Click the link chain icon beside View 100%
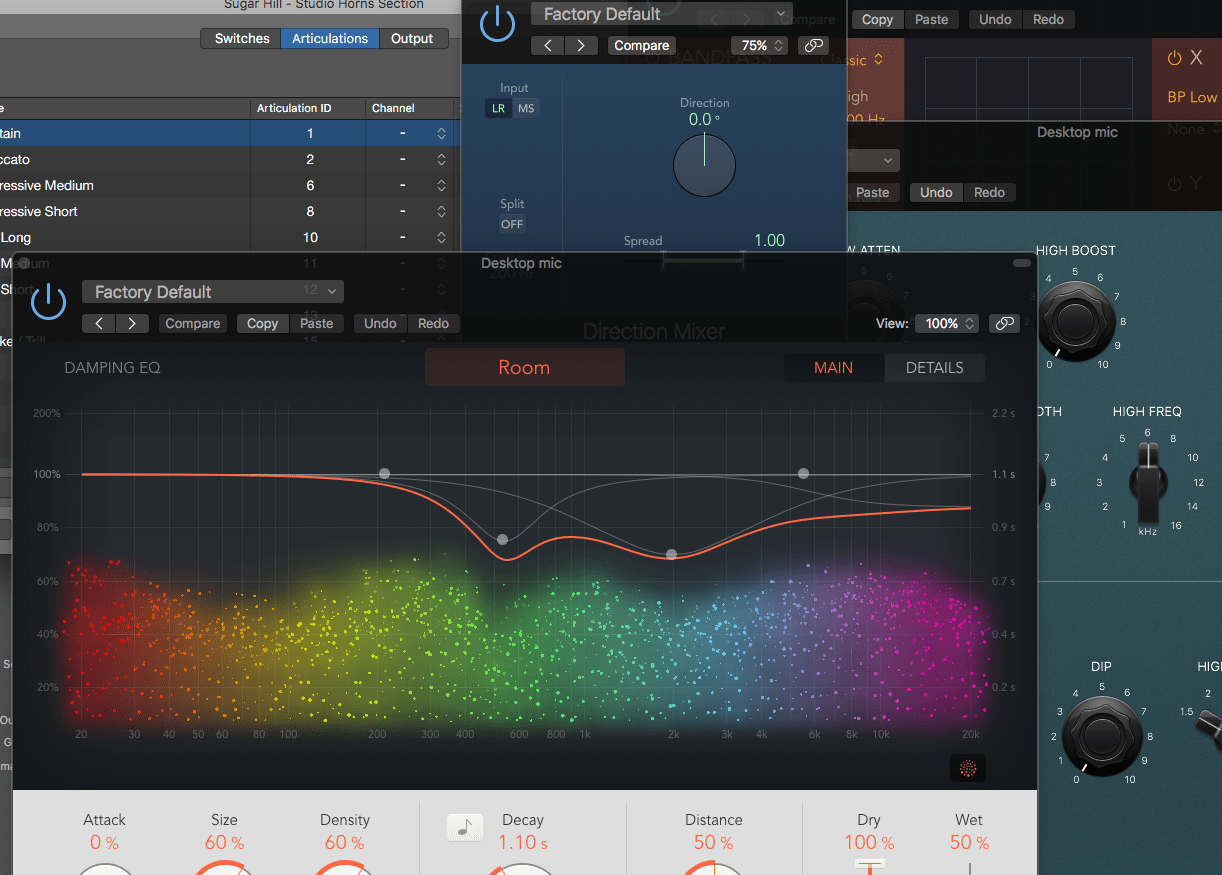Image resolution: width=1222 pixels, height=875 pixels. pos(1004,323)
